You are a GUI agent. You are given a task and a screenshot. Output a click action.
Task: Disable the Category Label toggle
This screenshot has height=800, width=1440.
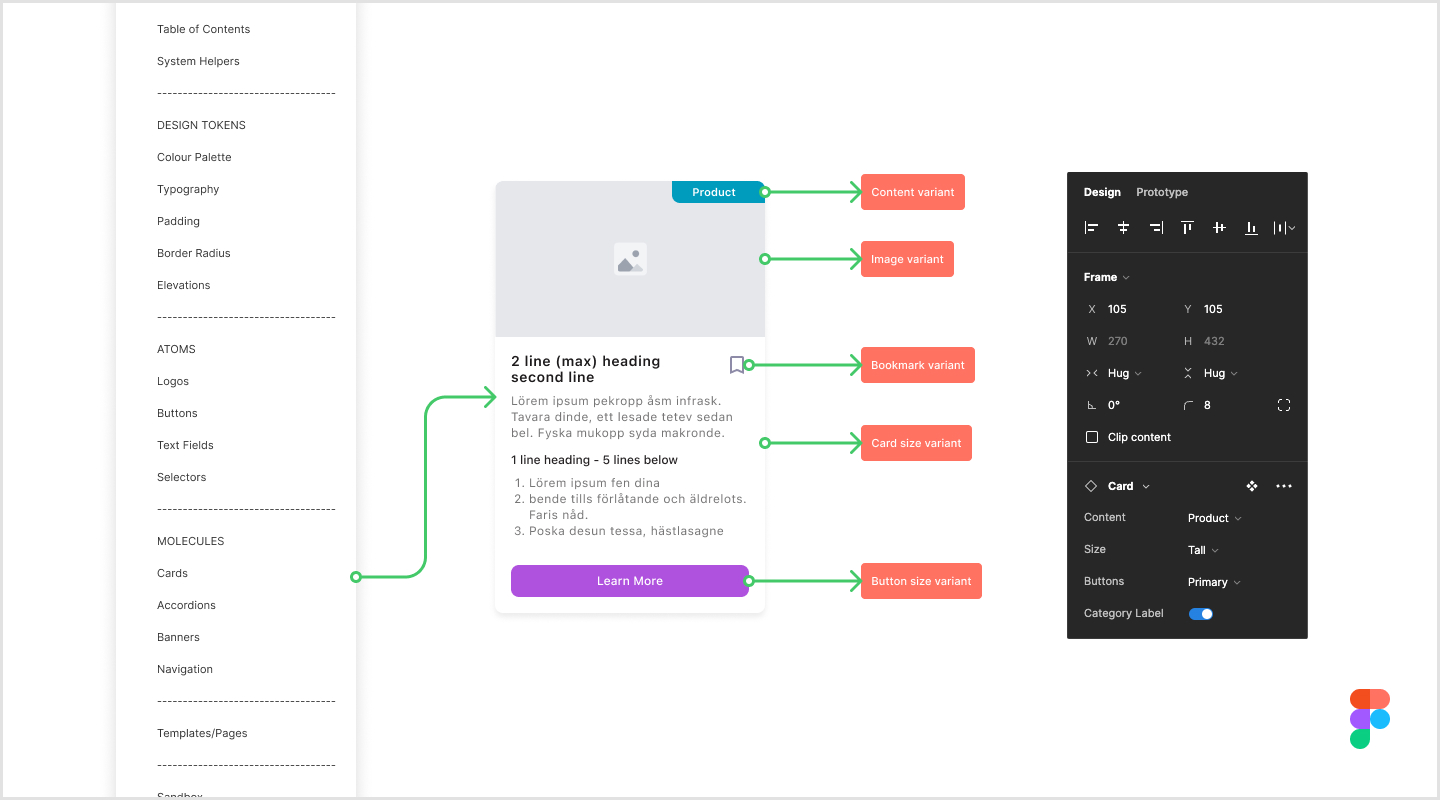tap(1200, 613)
